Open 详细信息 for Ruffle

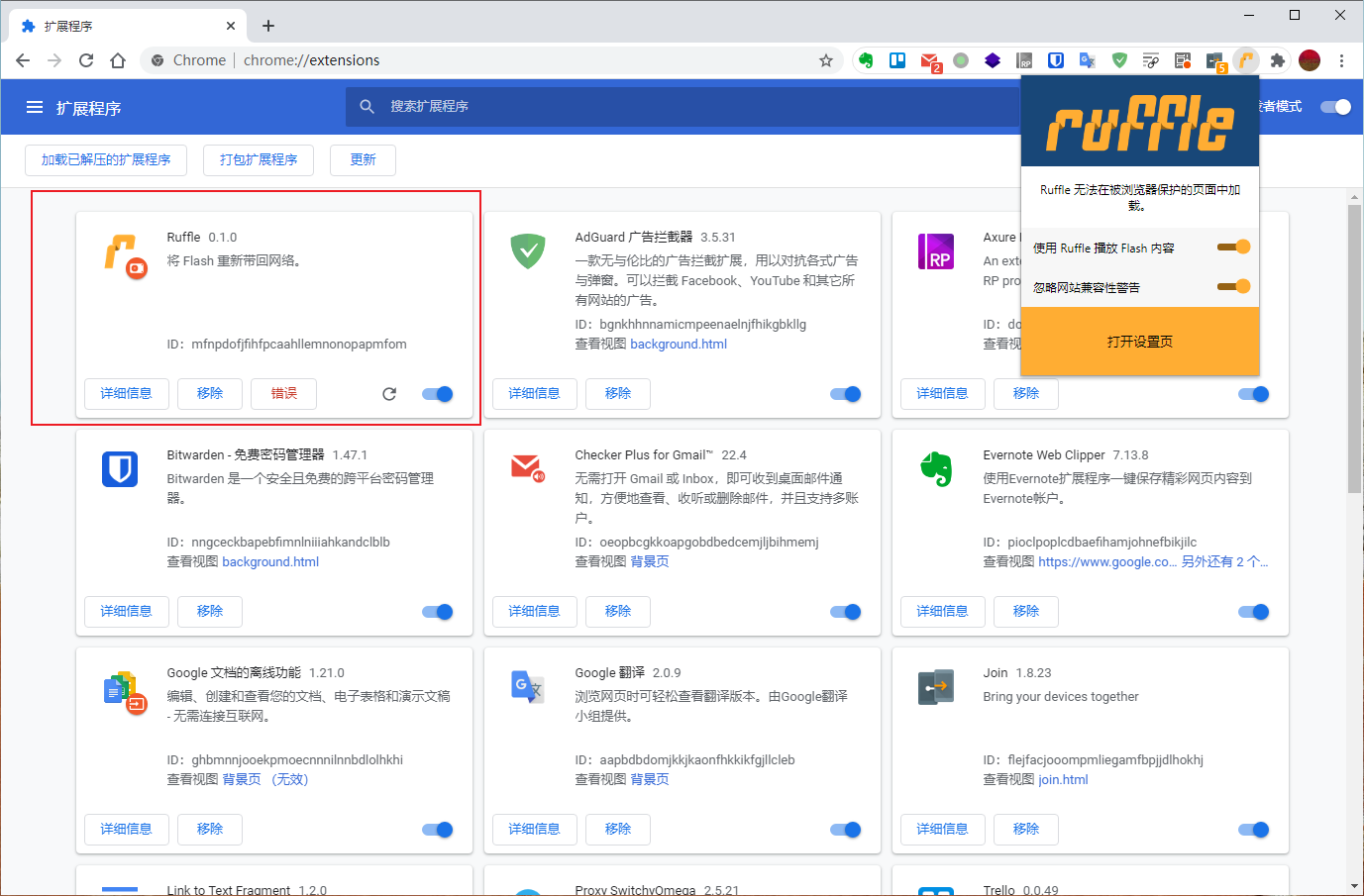click(x=126, y=393)
